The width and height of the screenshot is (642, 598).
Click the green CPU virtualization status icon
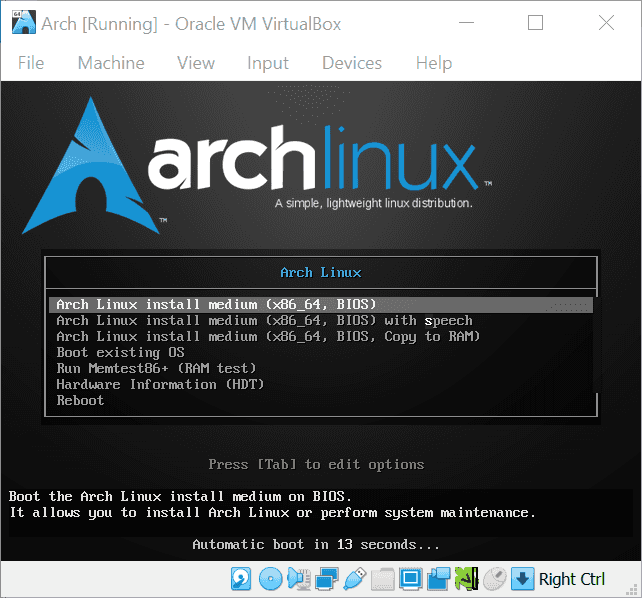(x=466, y=579)
